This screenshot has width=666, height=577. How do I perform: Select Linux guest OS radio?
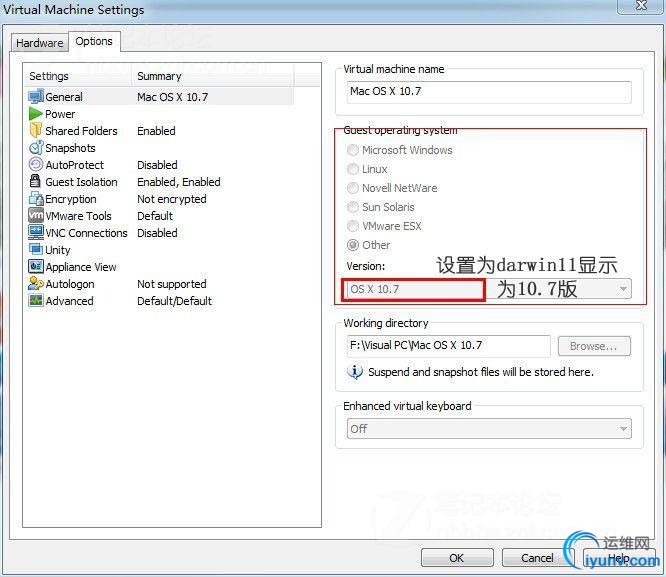(x=353, y=169)
